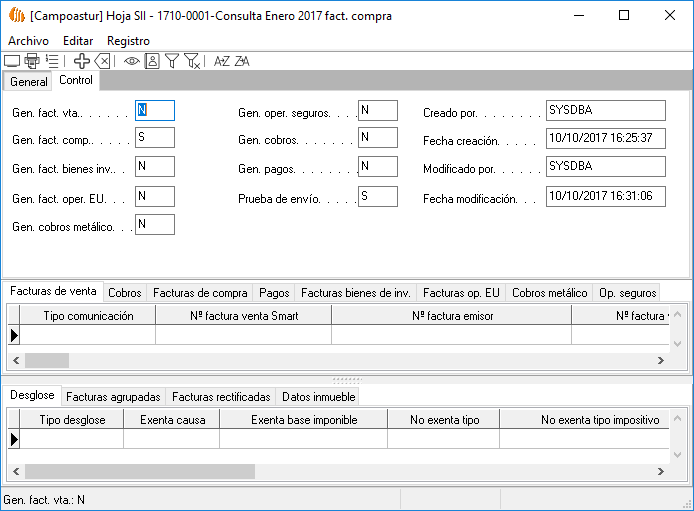
Task: Sort ascending with the A-Z icon
Action: [222, 61]
